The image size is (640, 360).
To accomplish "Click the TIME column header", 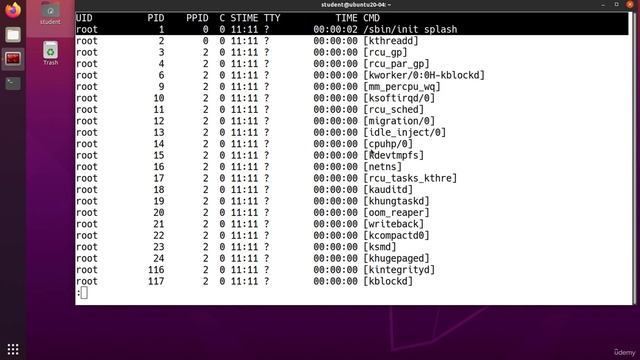I will [347, 18].
